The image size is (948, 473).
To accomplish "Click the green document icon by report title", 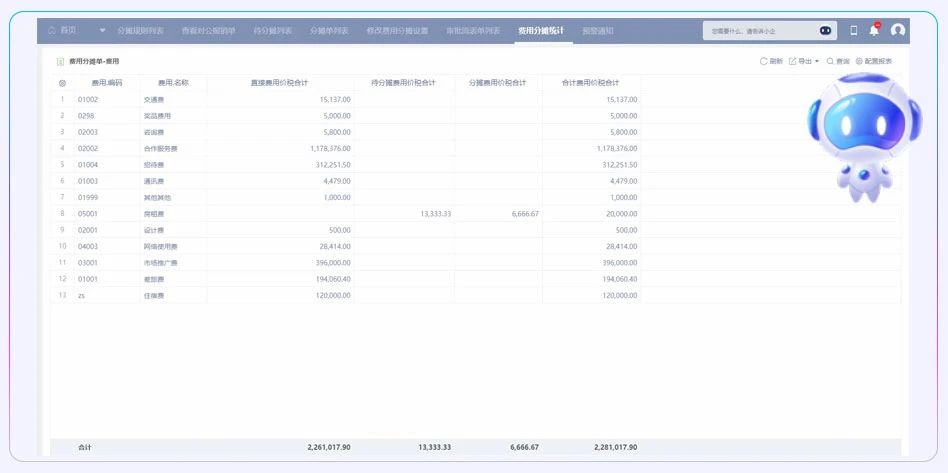I will coord(61,61).
